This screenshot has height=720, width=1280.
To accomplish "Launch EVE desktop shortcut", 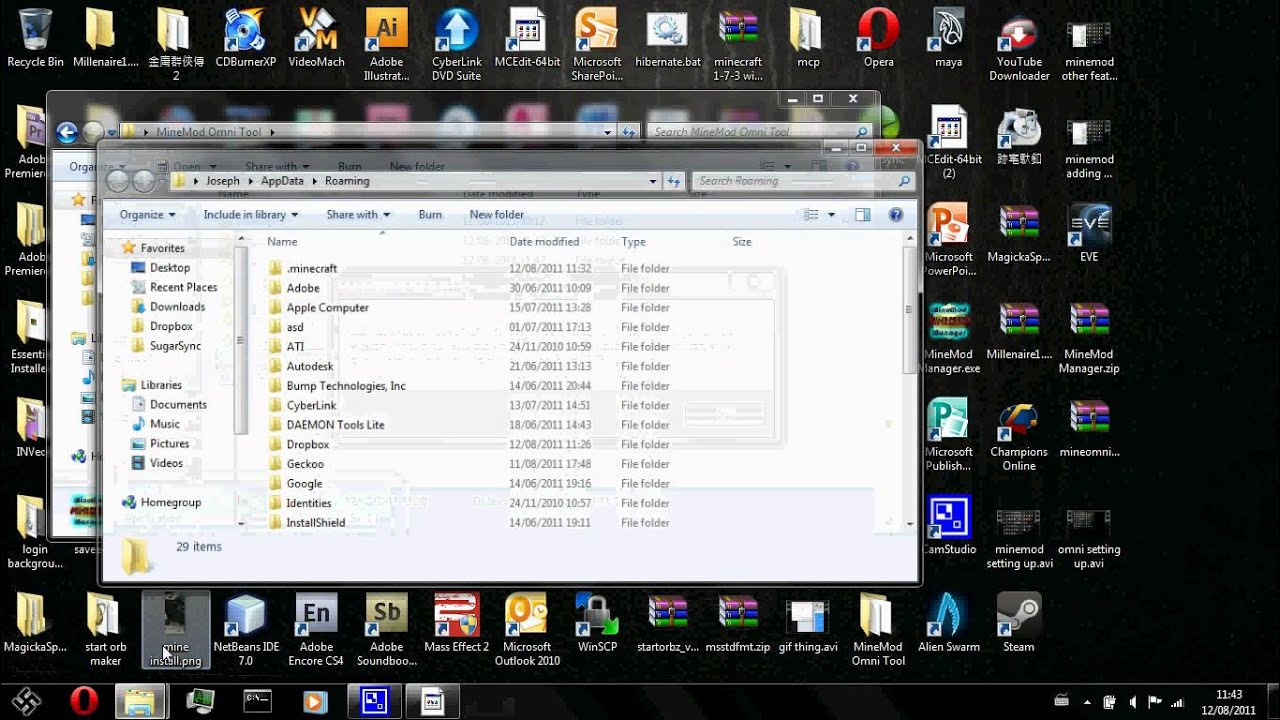I will [1089, 234].
